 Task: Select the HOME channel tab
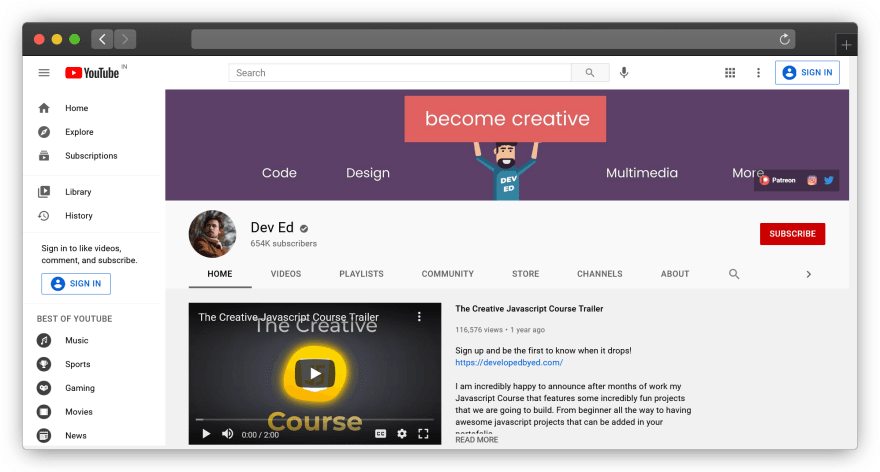[x=219, y=274]
